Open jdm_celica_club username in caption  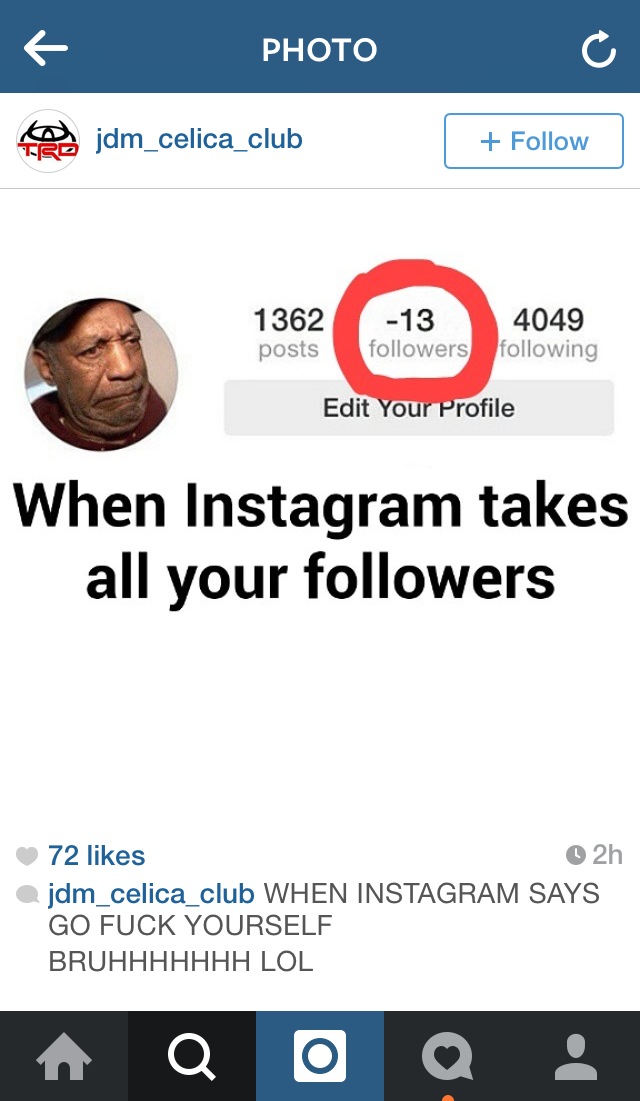[151, 894]
